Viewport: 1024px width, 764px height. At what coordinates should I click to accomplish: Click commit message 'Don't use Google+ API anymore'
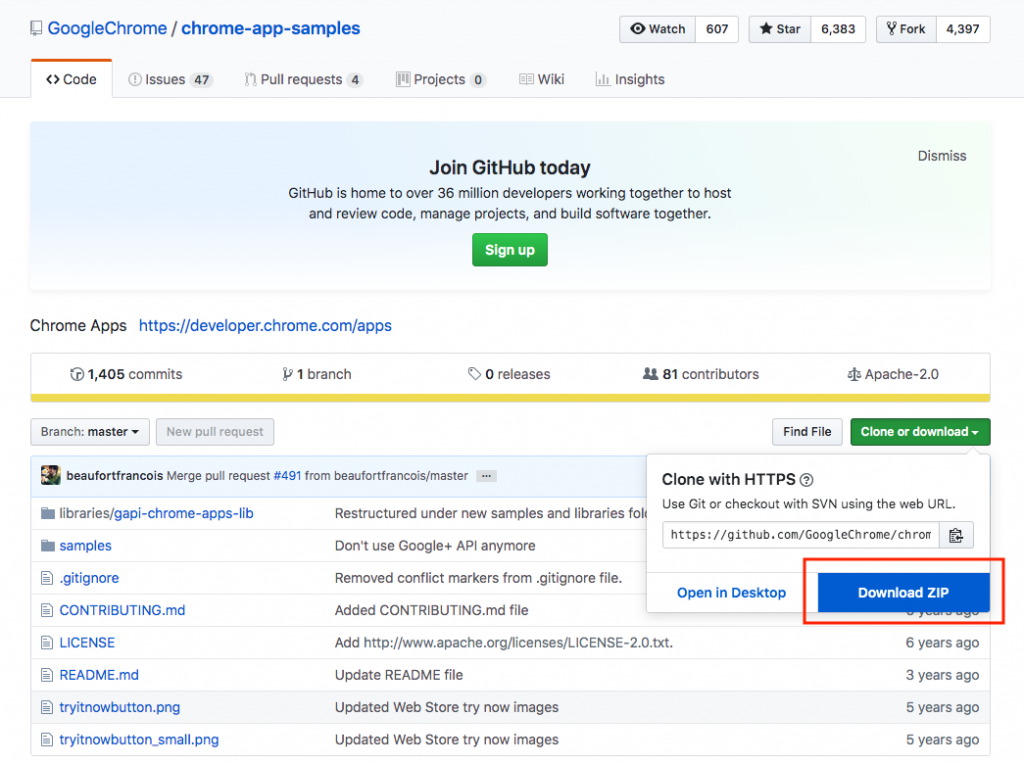coord(435,545)
